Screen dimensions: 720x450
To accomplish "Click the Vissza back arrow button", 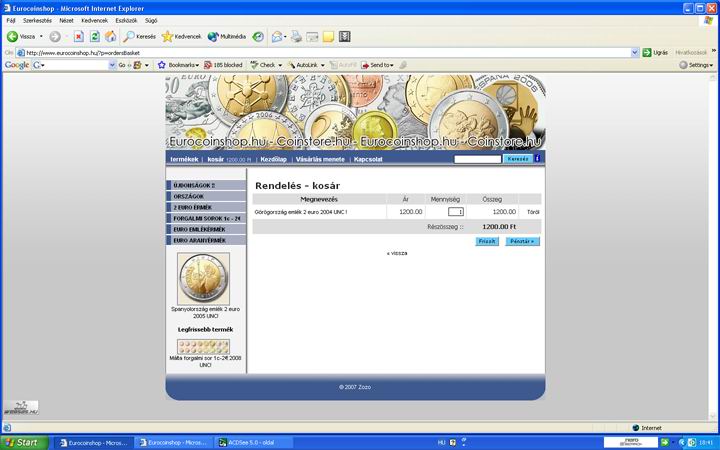I will coord(21,36).
